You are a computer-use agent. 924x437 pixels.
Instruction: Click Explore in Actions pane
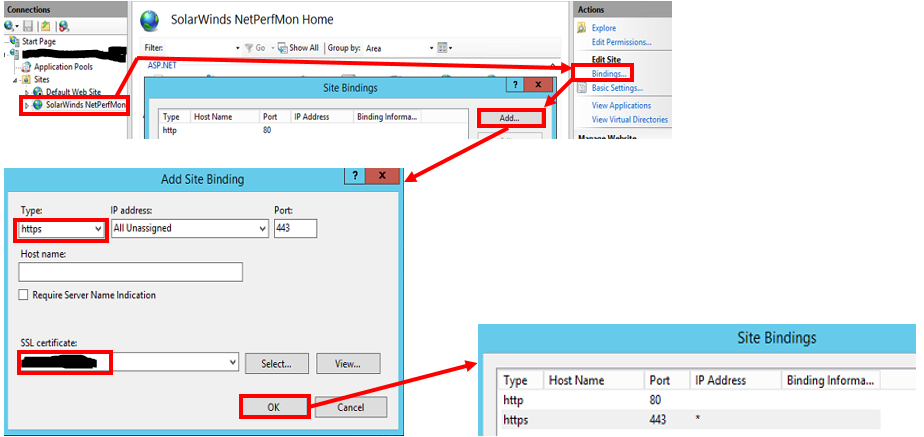tap(603, 28)
